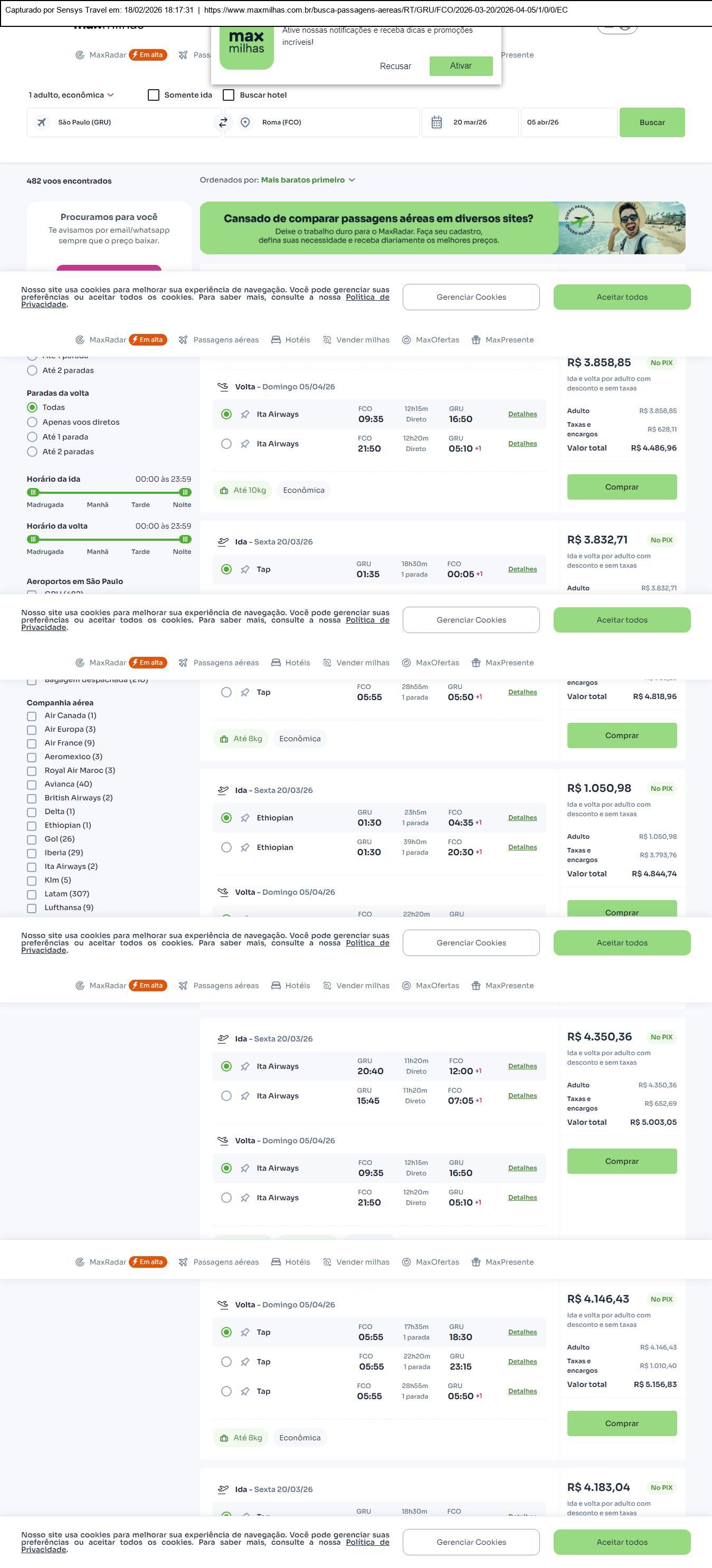Click the location pin icon beside Roma (FCO)

click(245, 122)
